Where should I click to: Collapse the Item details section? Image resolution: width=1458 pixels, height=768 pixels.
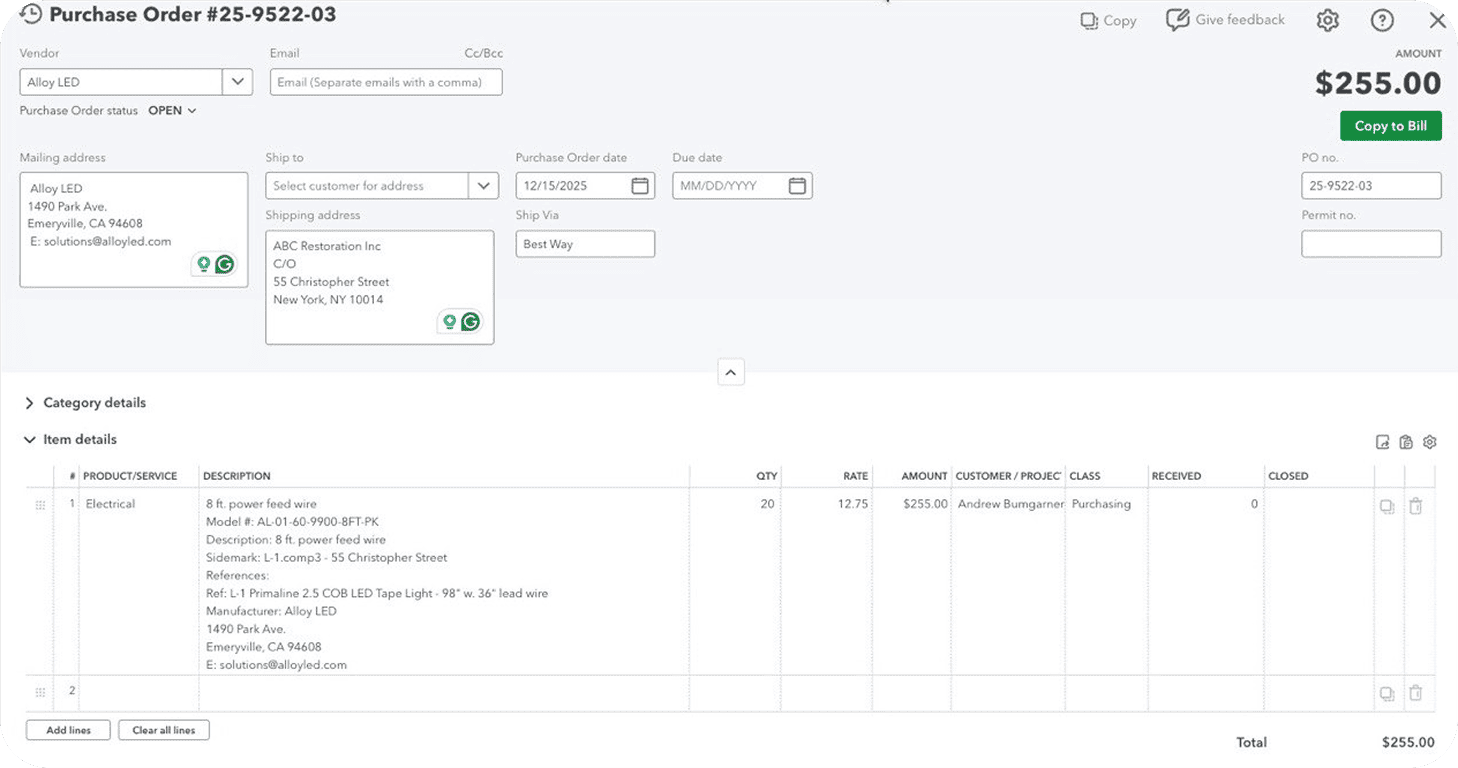(30, 440)
